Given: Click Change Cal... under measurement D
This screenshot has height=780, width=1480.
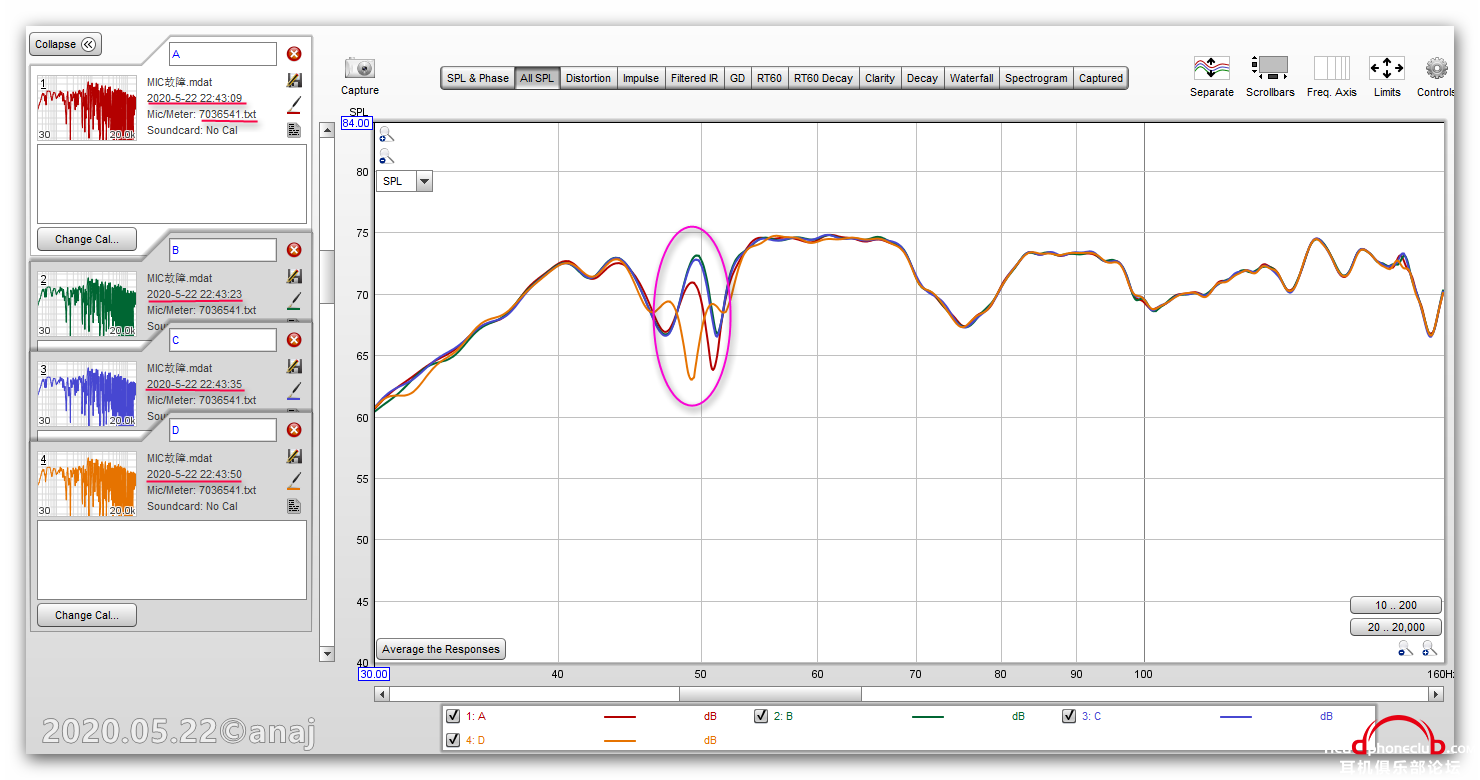Looking at the screenshot, I should click(x=87, y=615).
